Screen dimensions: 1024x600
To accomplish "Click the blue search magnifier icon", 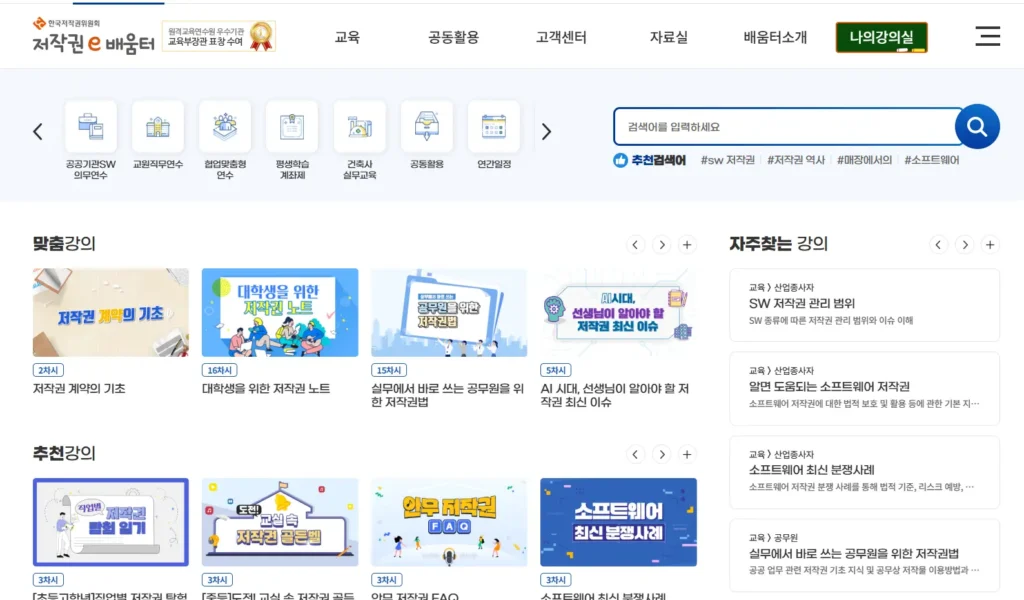I will (x=977, y=126).
